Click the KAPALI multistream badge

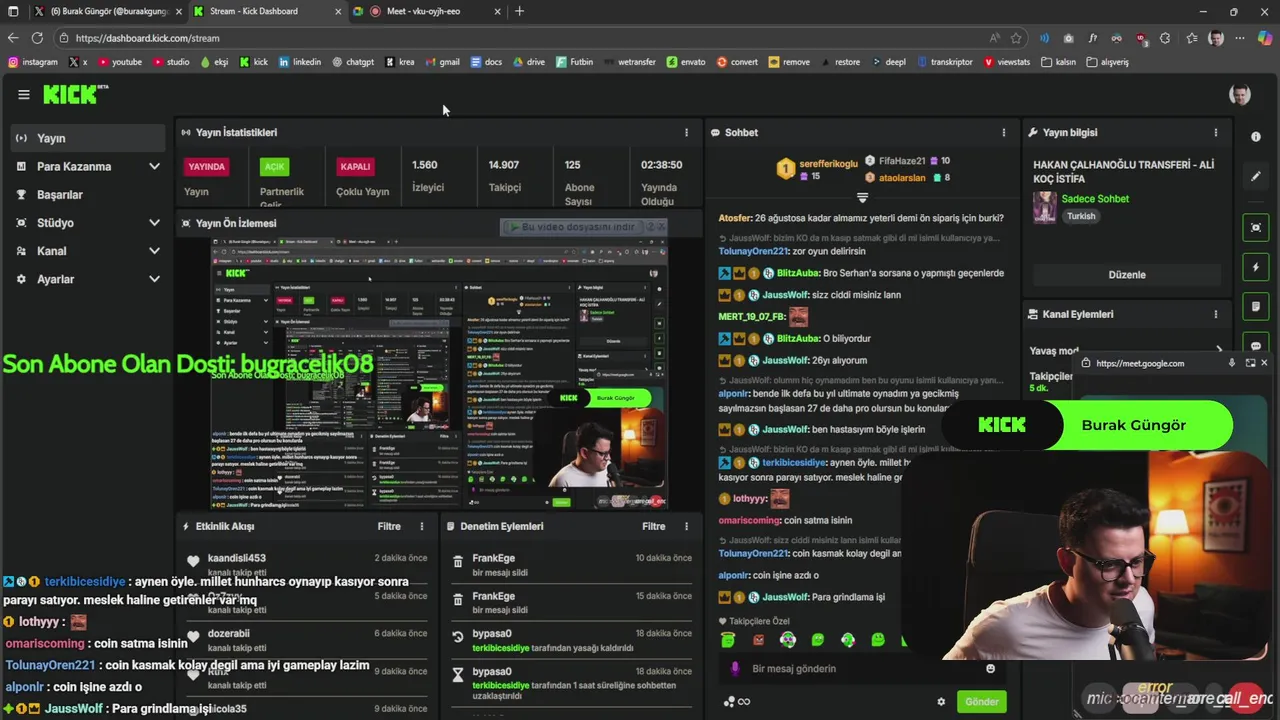355,167
